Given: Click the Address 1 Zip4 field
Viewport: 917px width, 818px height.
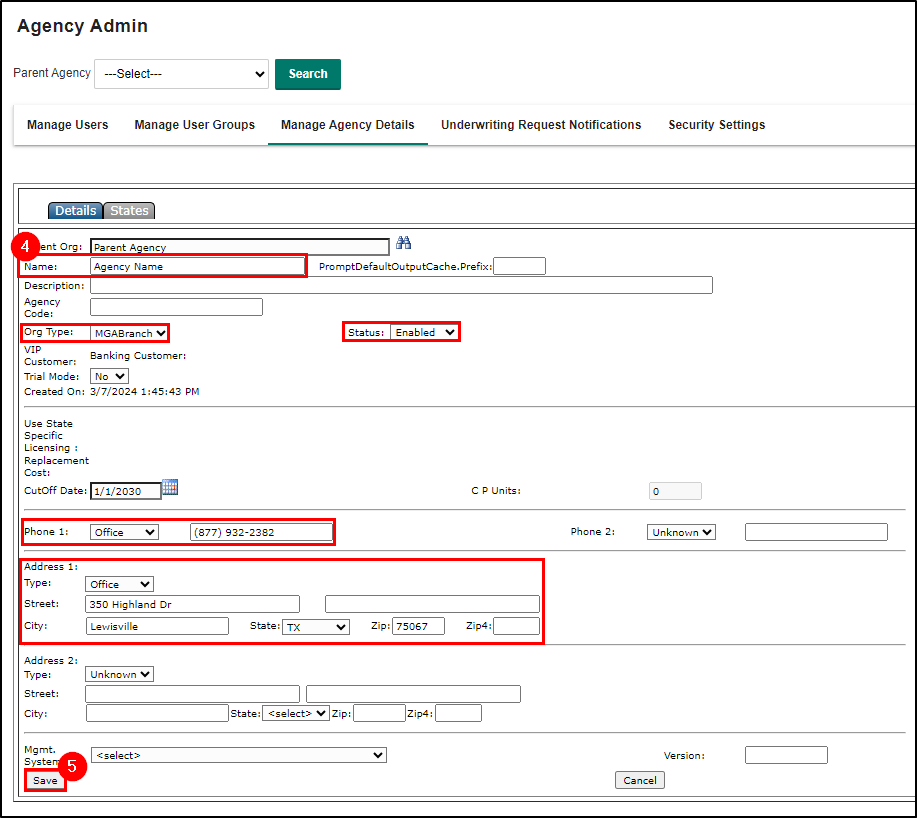Looking at the screenshot, I should 516,626.
